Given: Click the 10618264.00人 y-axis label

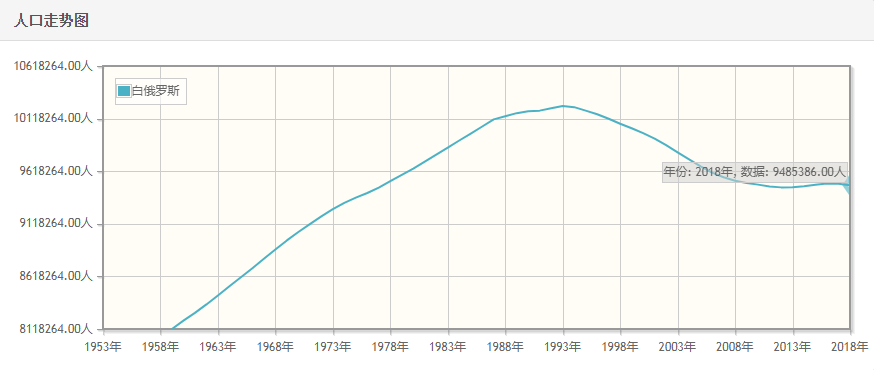Looking at the screenshot, I should pos(52,66).
